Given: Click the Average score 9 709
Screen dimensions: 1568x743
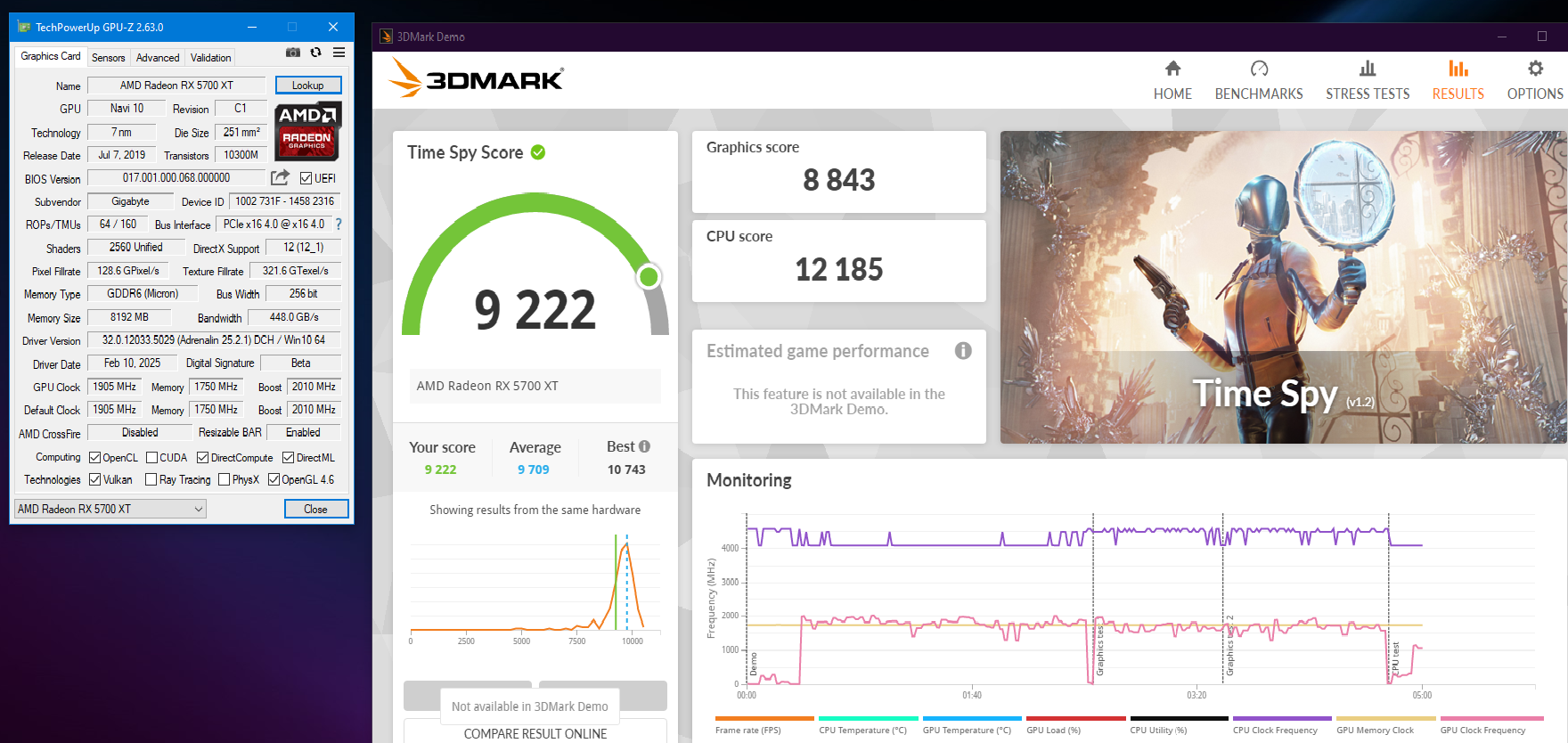Looking at the screenshot, I should click(534, 469).
